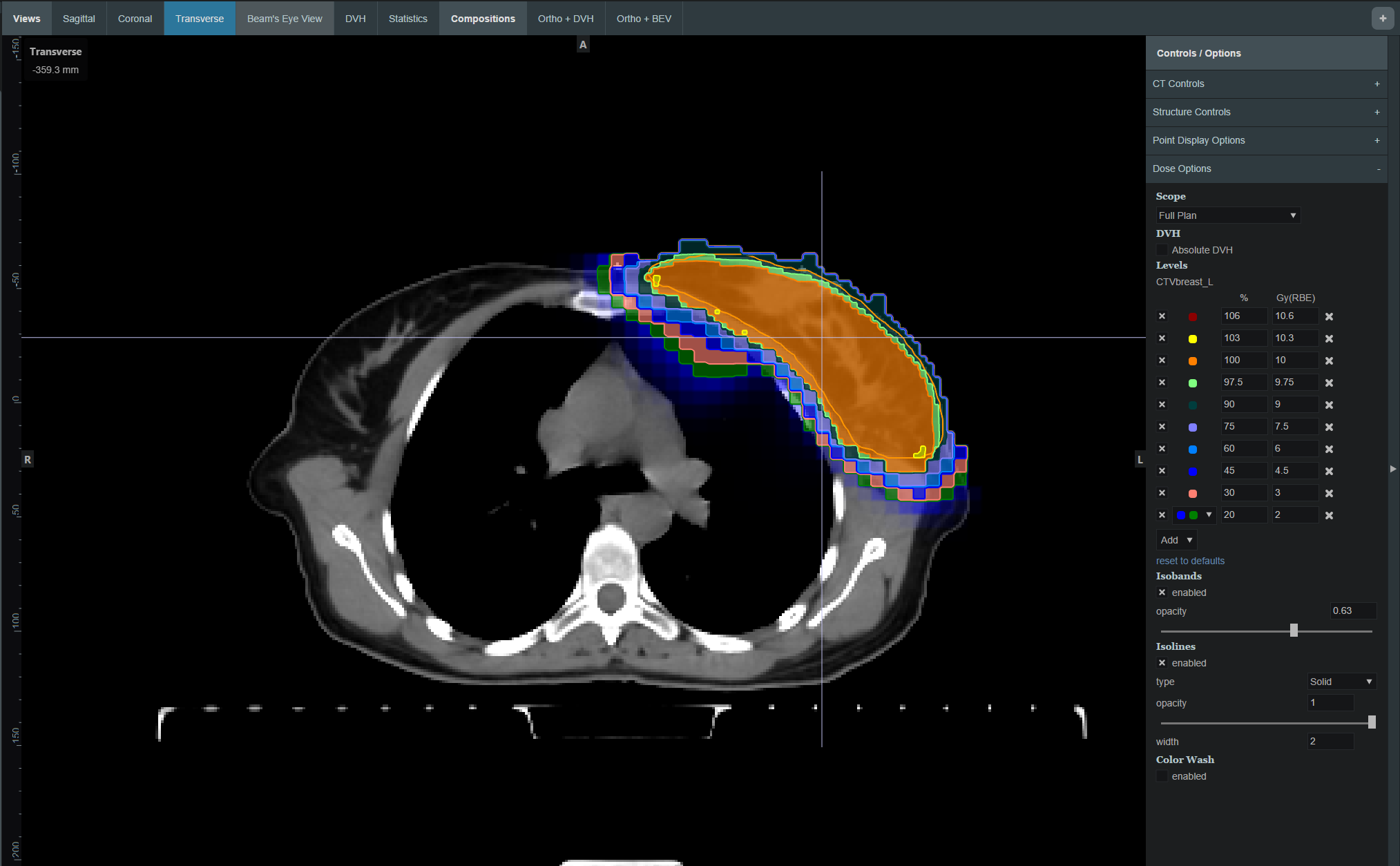Switch to the Sagittal view tab

click(79, 19)
